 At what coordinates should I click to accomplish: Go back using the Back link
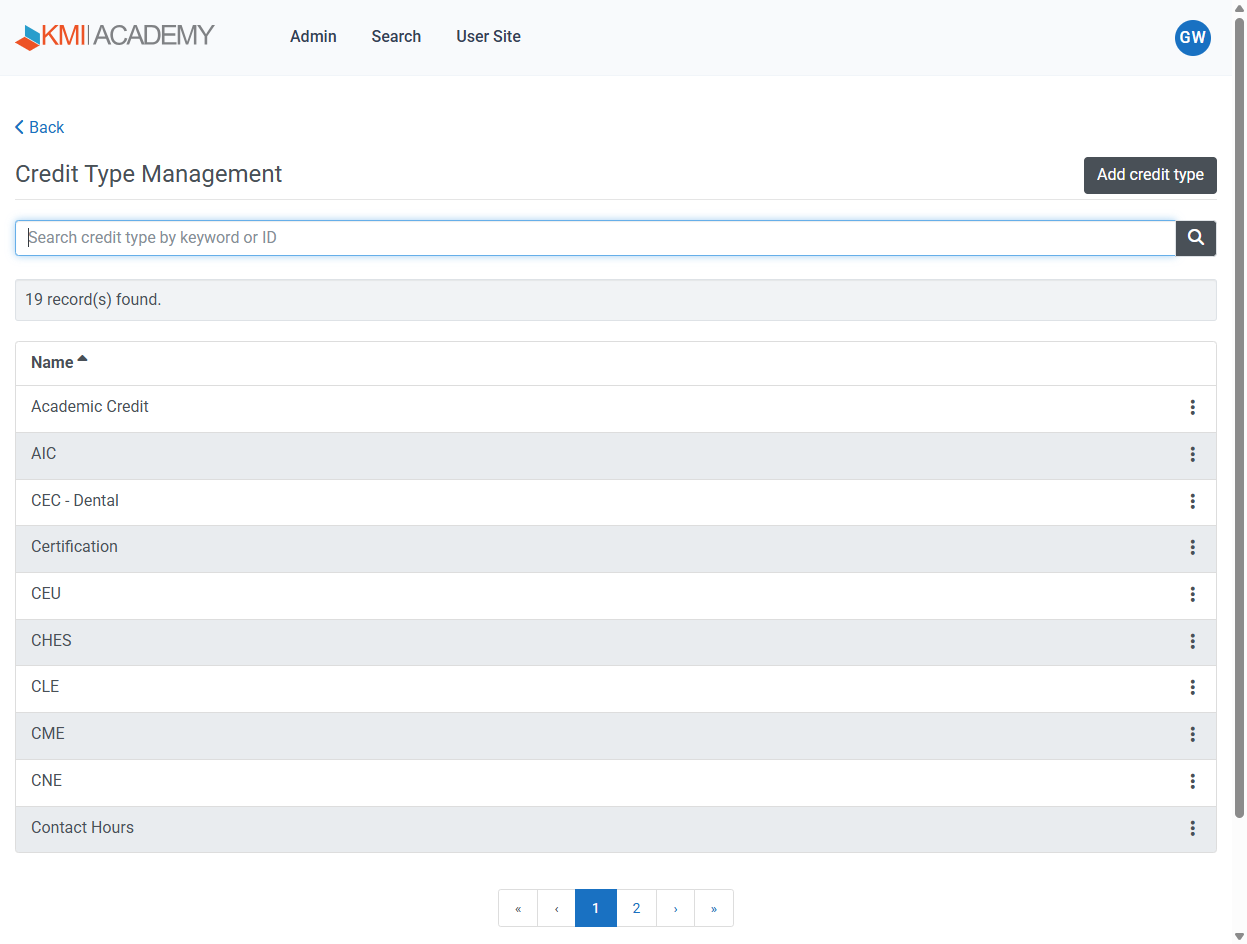[x=40, y=127]
